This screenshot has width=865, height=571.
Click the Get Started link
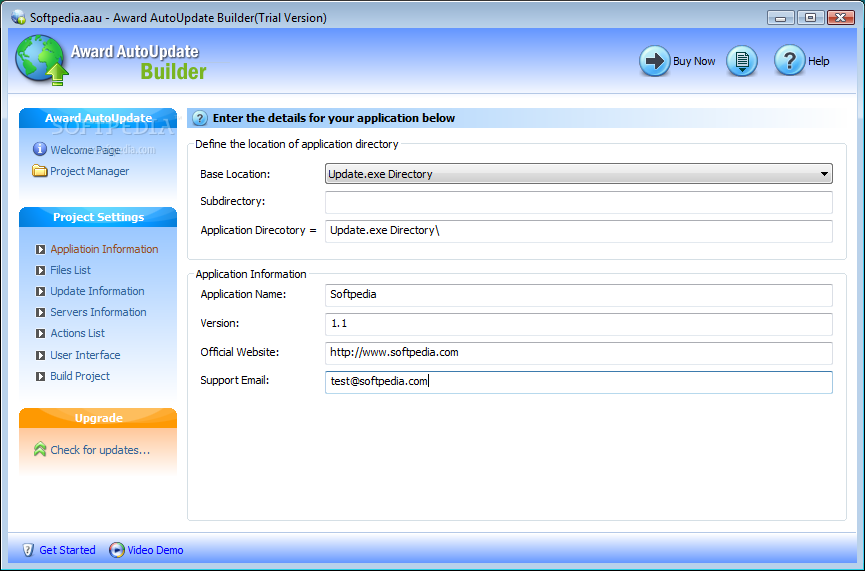[x=67, y=550]
